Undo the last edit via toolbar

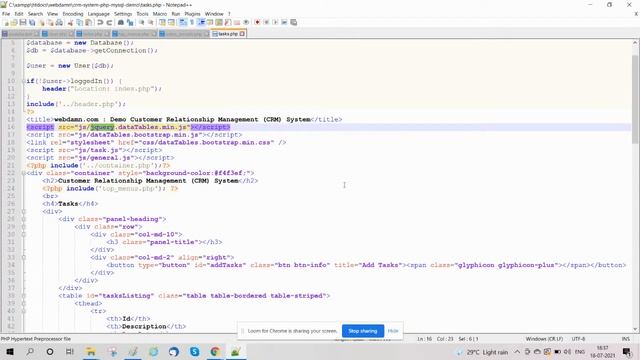[x=100, y=22]
